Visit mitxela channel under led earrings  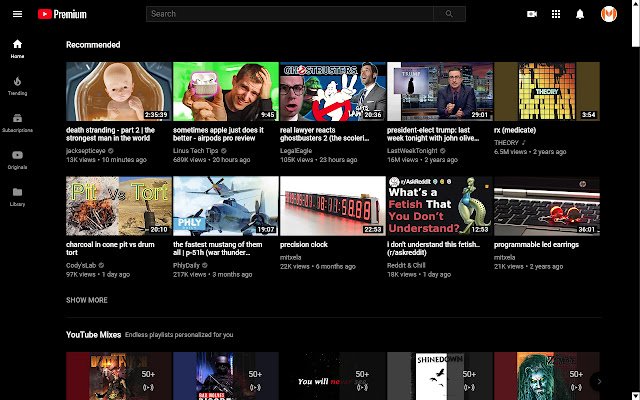pos(504,258)
